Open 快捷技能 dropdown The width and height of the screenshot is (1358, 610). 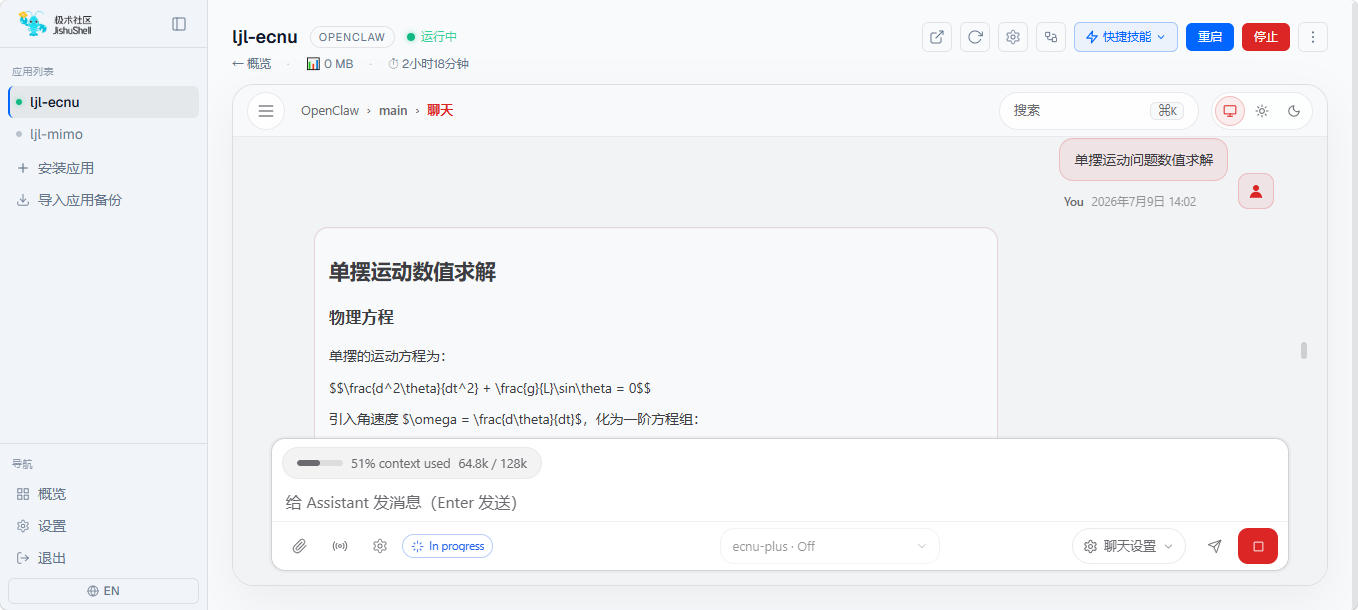pyautogui.click(x=1126, y=37)
